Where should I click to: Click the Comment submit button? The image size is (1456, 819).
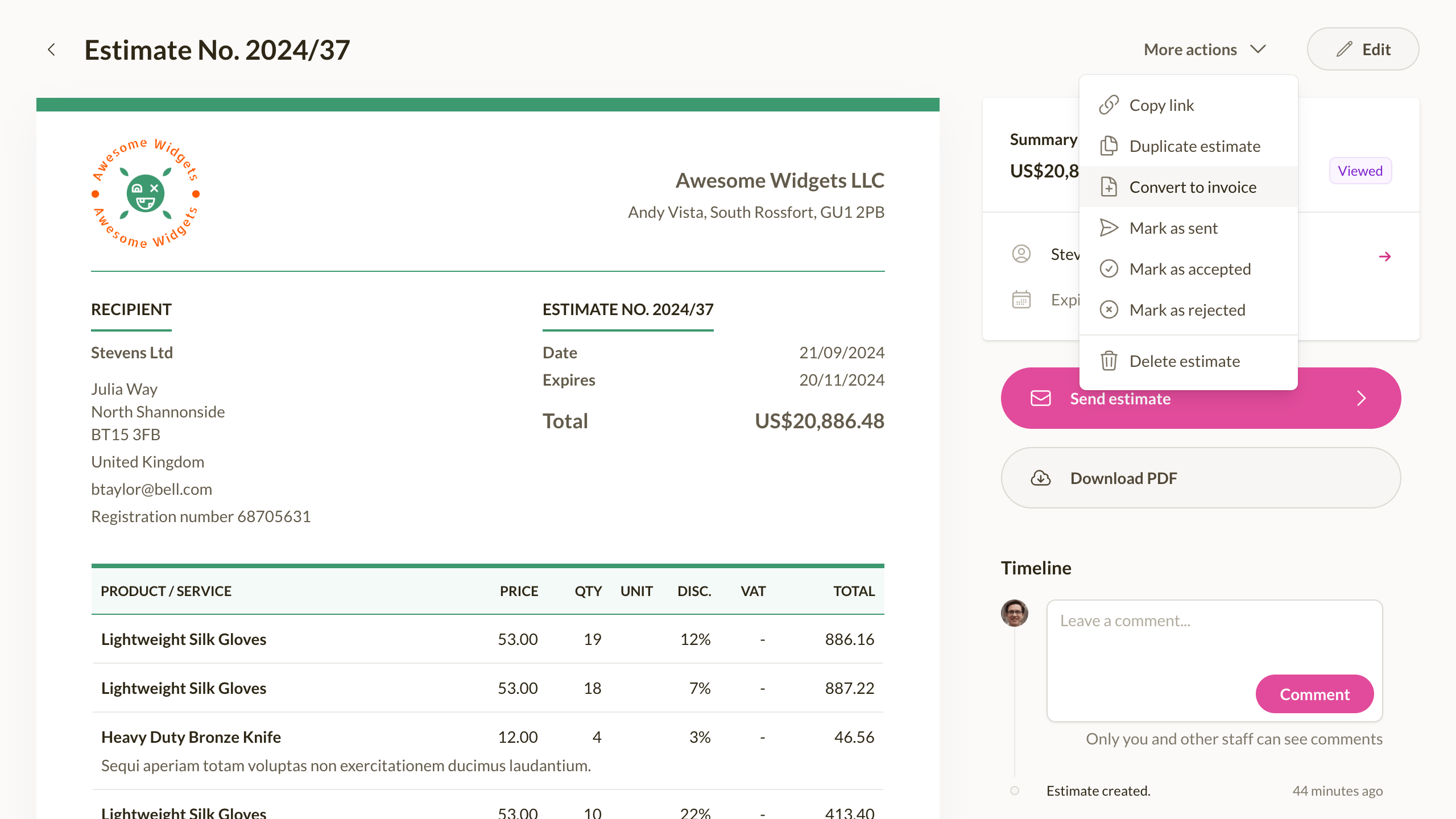(1314, 694)
